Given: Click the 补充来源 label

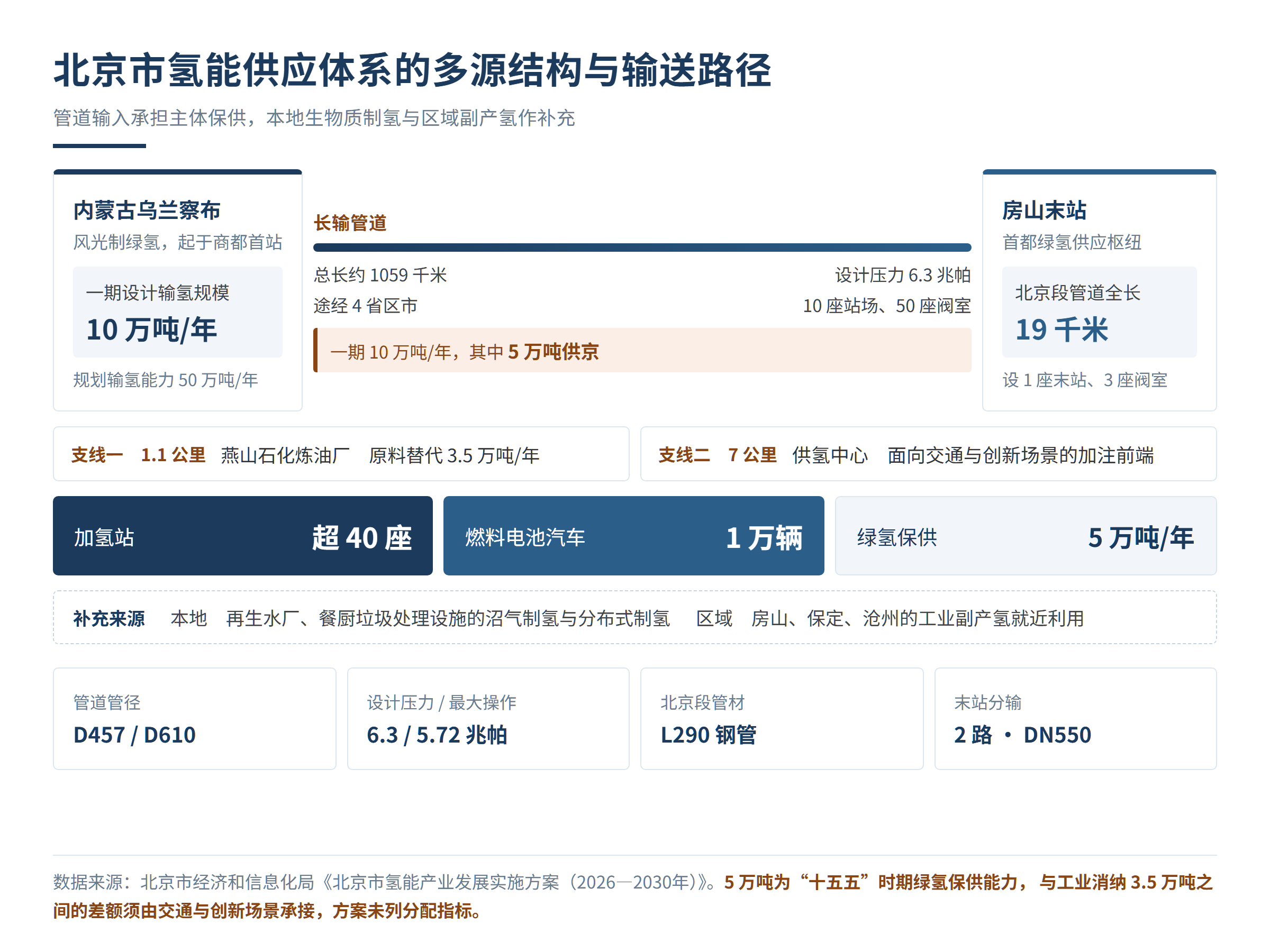Looking at the screenshot, I should point(108,618).
